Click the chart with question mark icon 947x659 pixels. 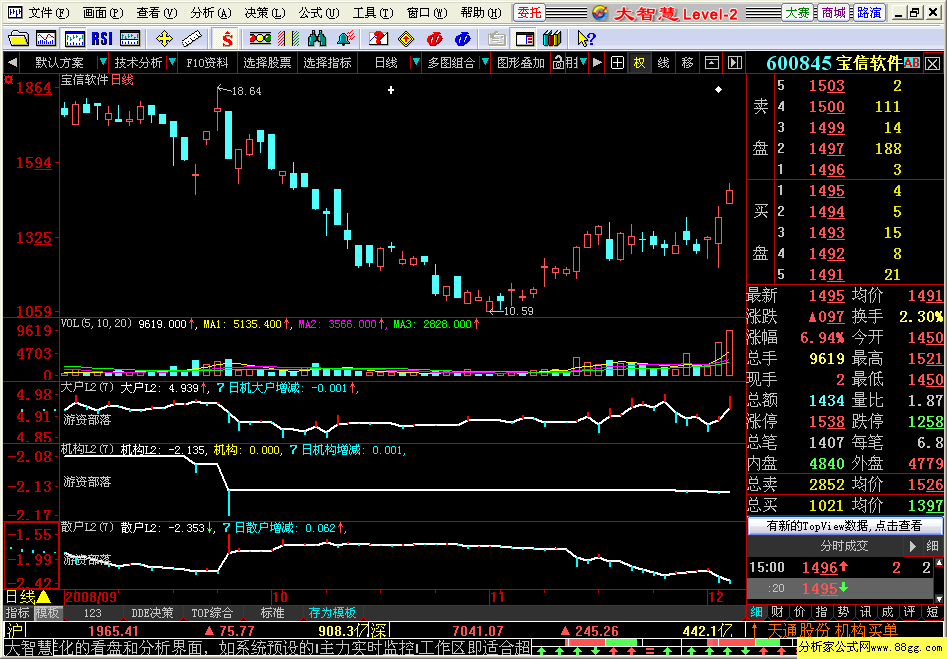tap(379, 39)
